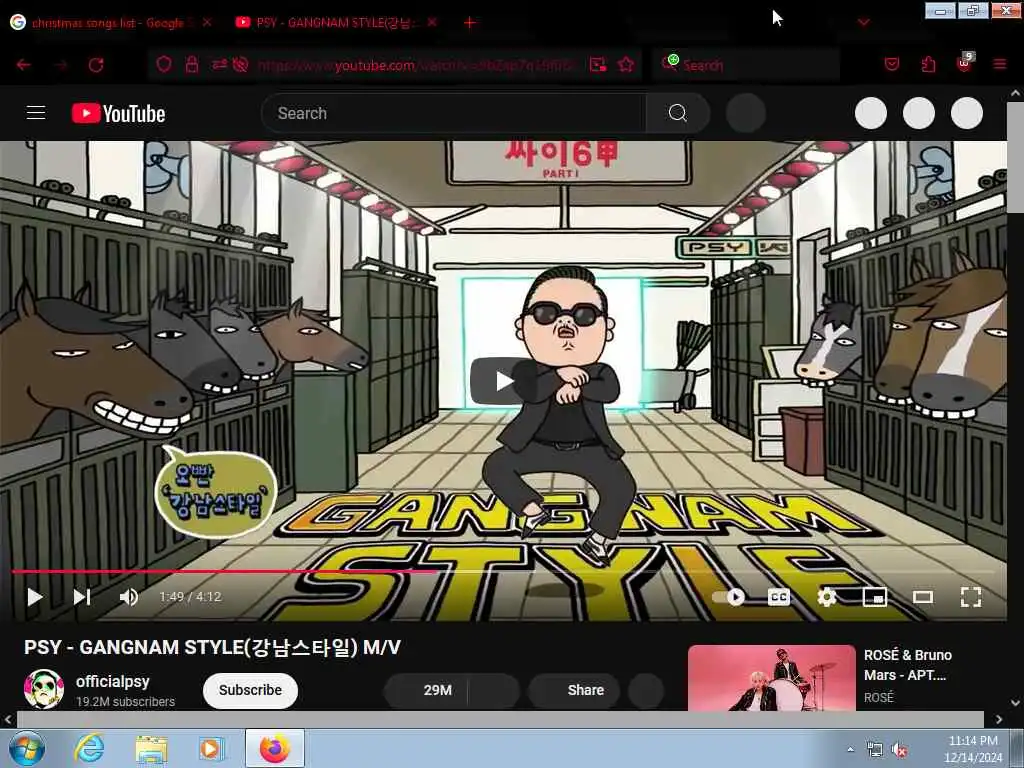Reload the current page
Screen dimensions: 1024x768
click(x=96, y=65)
